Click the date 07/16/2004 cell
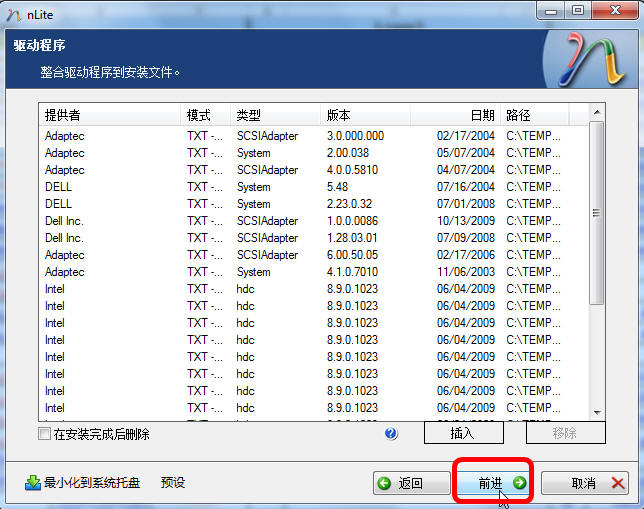Screen dimensions: 644x509 pos(465,187)
